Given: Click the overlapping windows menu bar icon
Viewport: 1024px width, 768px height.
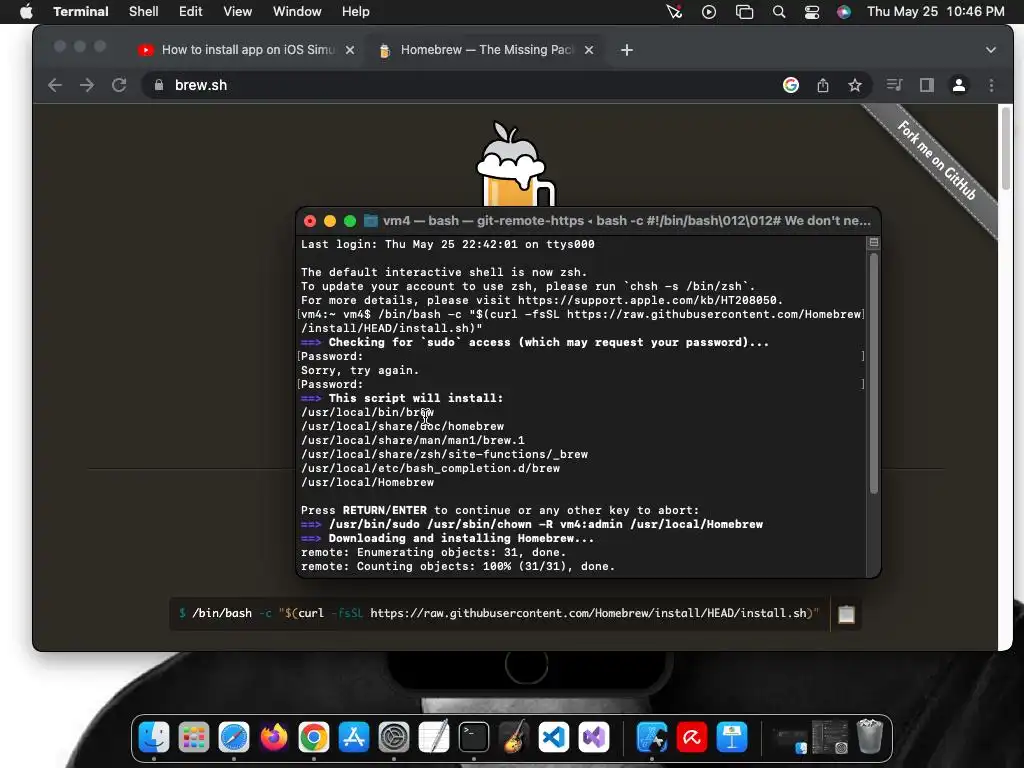Looking at the screenshot, I should coord(744,11).
